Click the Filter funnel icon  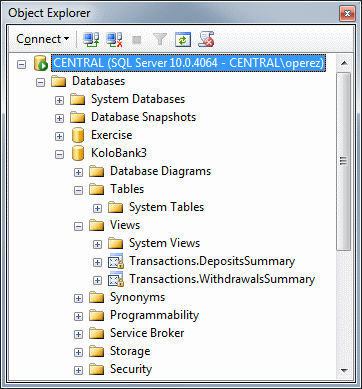[160, 40]
